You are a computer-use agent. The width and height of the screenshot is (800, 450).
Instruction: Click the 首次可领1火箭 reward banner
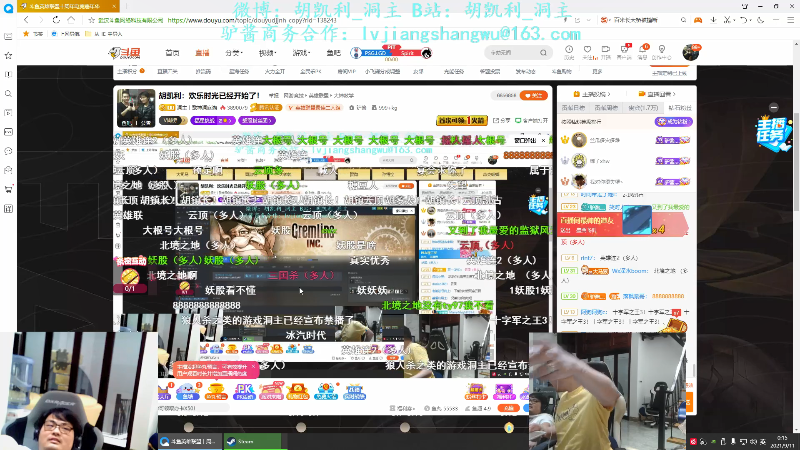coord(461,120)
